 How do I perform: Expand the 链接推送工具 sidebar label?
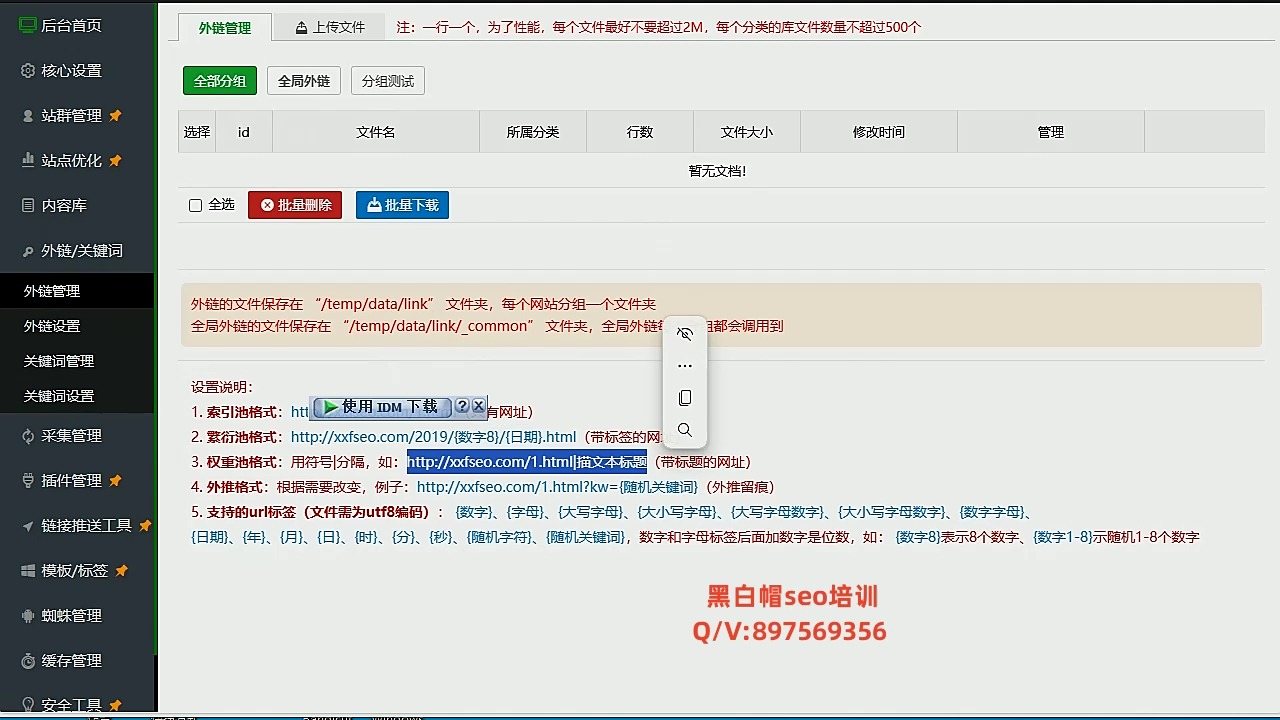[x=86, y=526]
